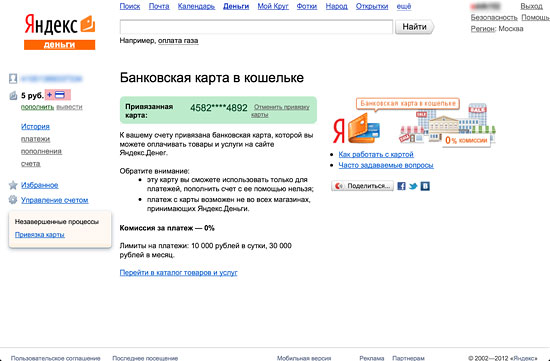Open пополнения in the sidebar
Screen dimensions: 550x361
tap(41, 152)
